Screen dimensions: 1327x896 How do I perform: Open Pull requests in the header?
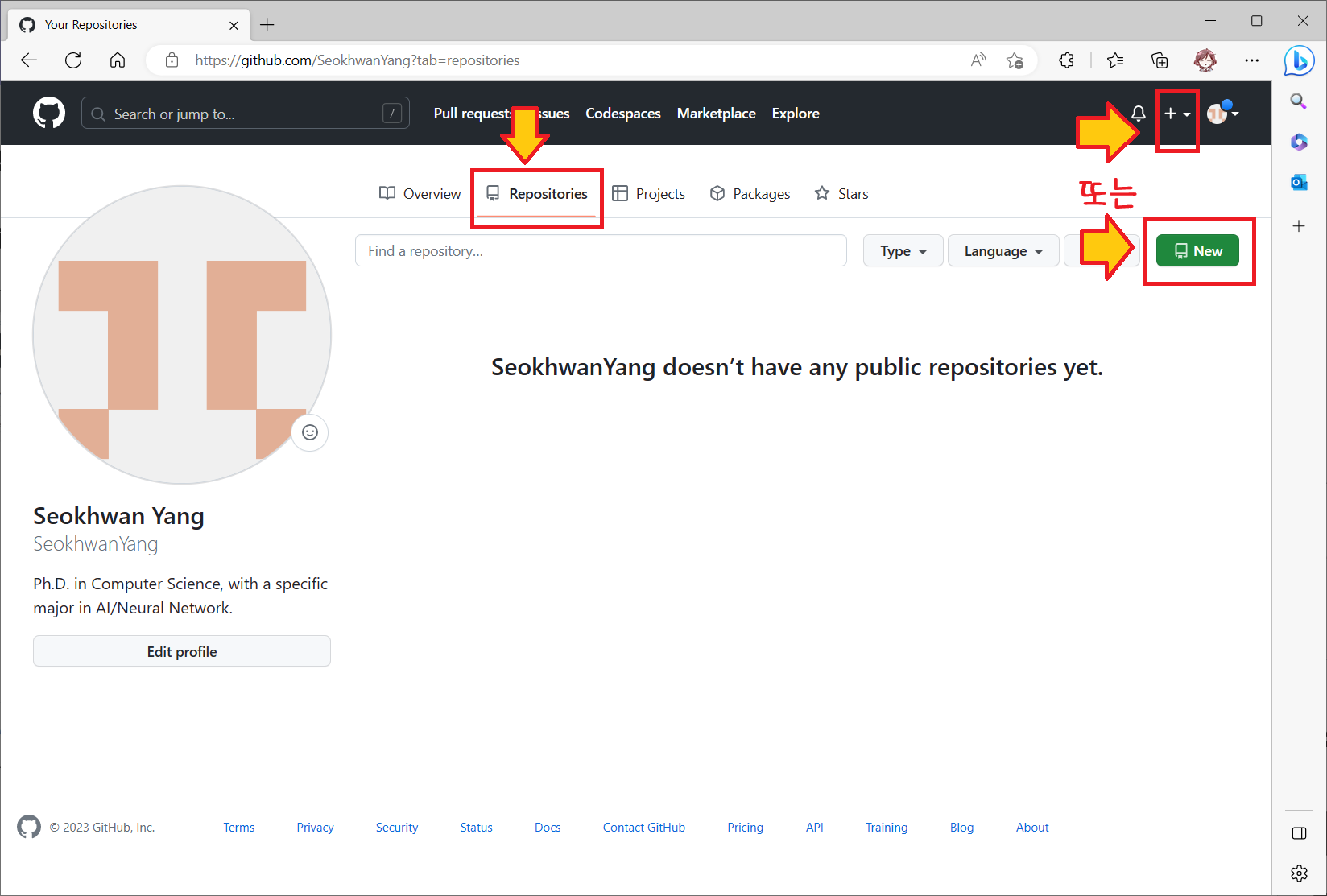pos(473,114)
